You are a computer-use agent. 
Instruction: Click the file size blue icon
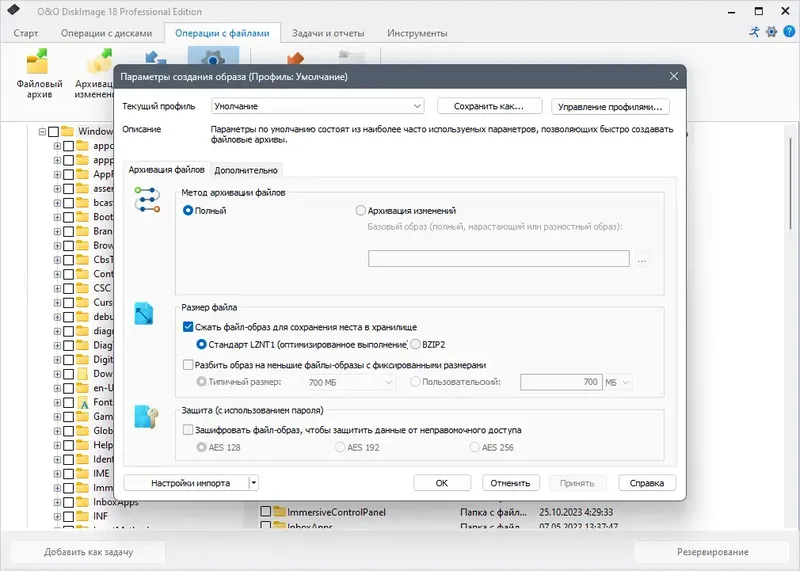tap(144, 314)
